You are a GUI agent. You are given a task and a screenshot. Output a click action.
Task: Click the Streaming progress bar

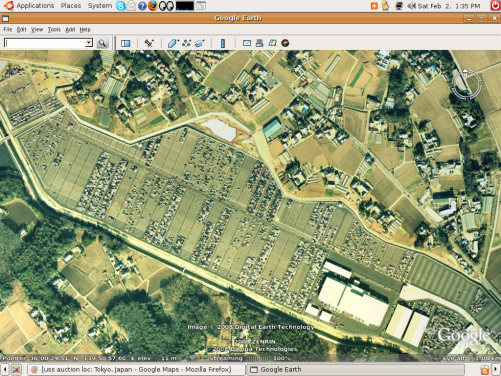click(257, 358)
